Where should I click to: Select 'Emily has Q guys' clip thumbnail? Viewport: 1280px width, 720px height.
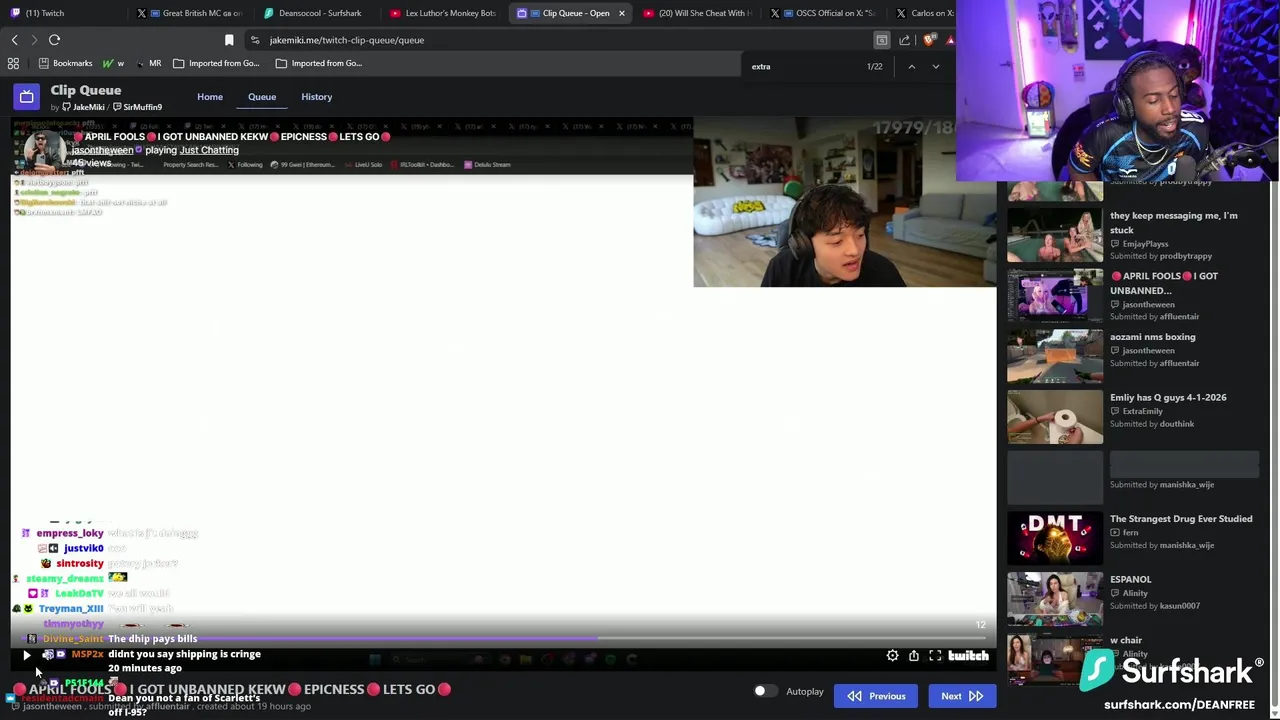[x=1055, y=417]
